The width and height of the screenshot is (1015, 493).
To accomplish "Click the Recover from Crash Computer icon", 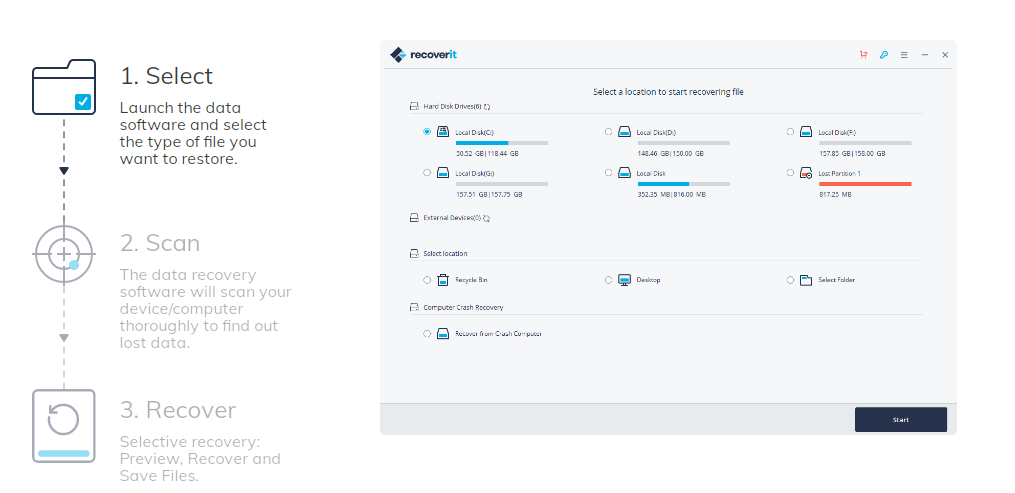I will 443,334.
